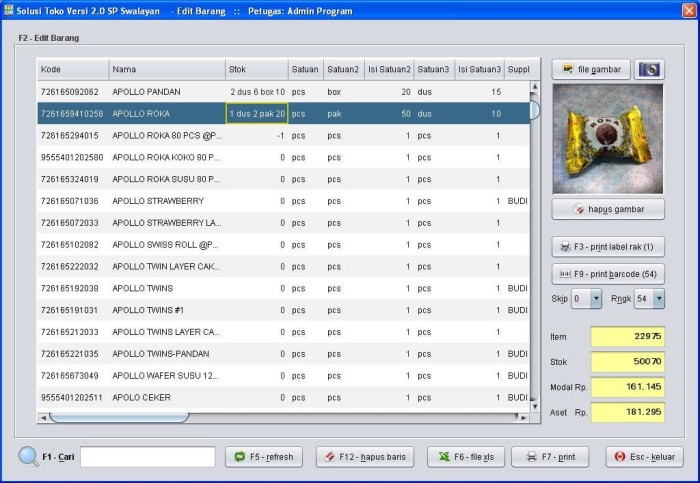Select row APOLLO ROKA 80 PCS

(283, 136)
